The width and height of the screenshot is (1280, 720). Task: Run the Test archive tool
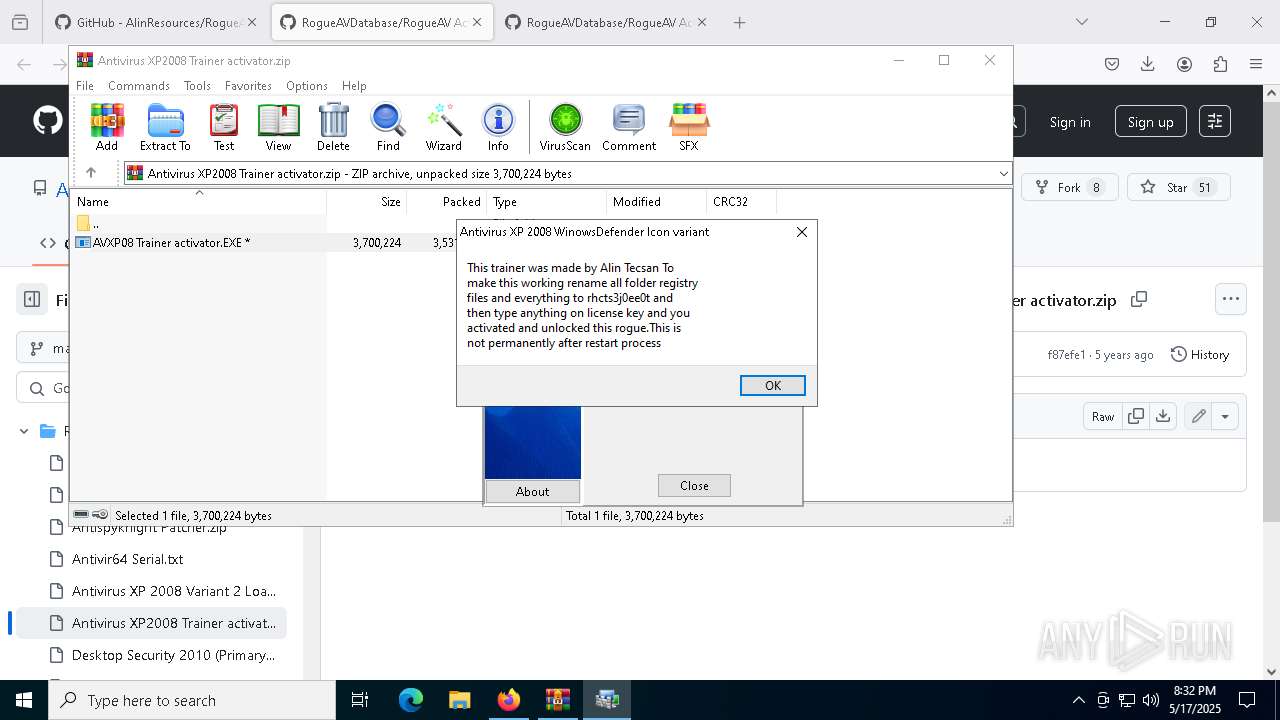224,127
